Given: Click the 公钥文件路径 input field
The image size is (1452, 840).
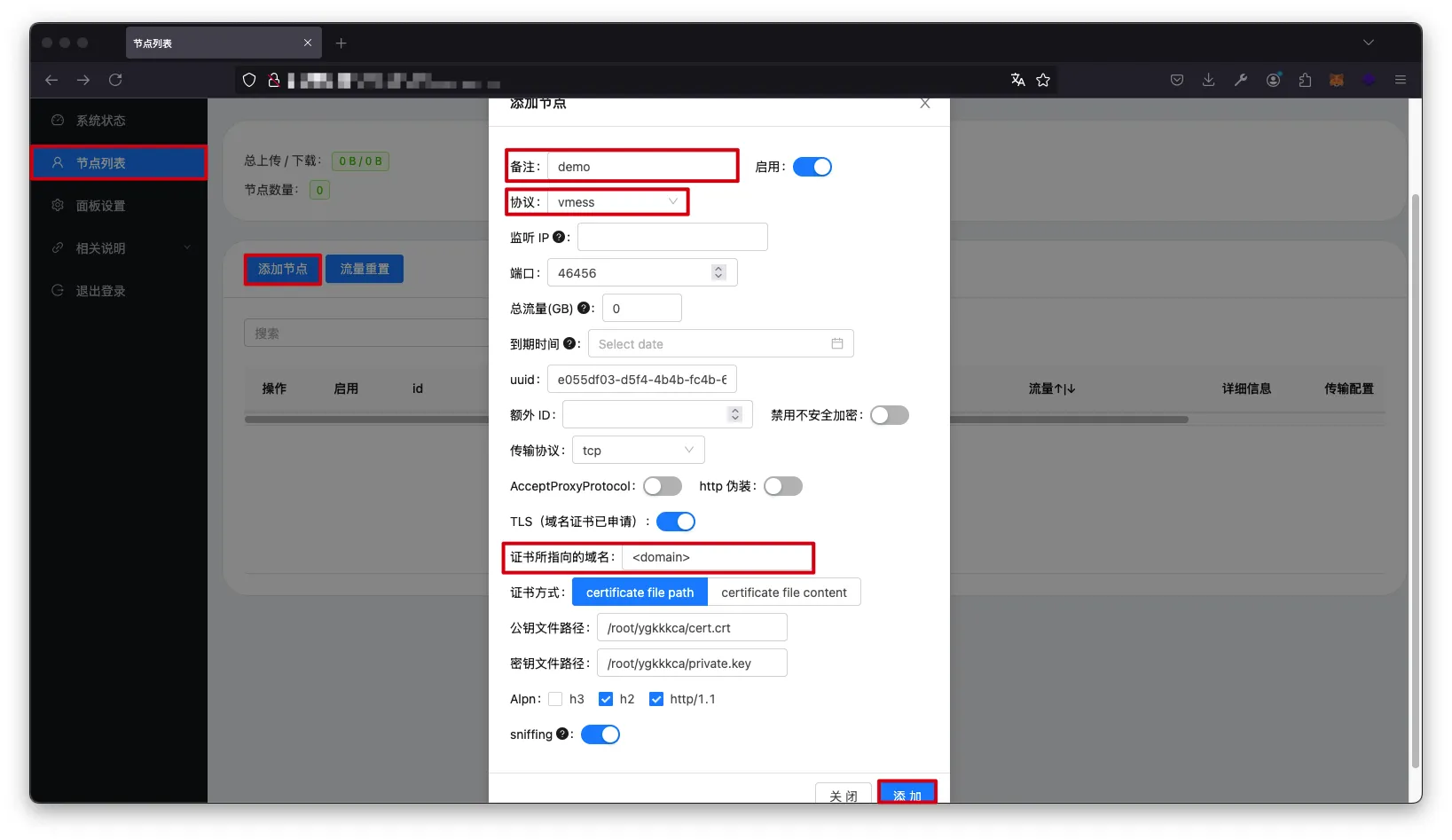Looking at the screenshot, I should pyautogui.click(x=692, y=628).
